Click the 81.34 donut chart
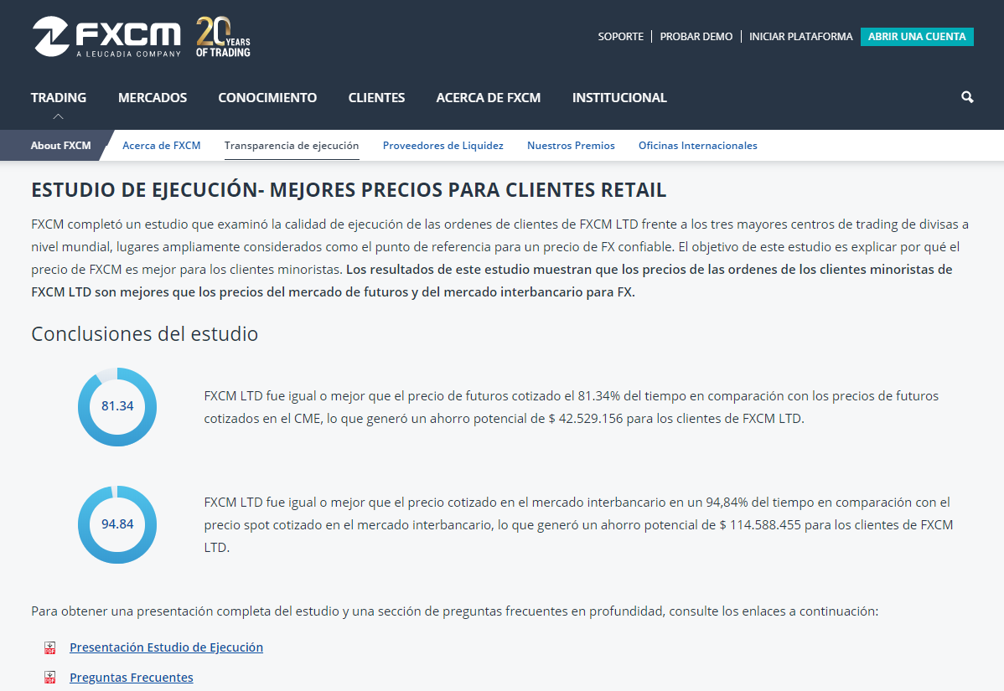 tap(117, 407)
